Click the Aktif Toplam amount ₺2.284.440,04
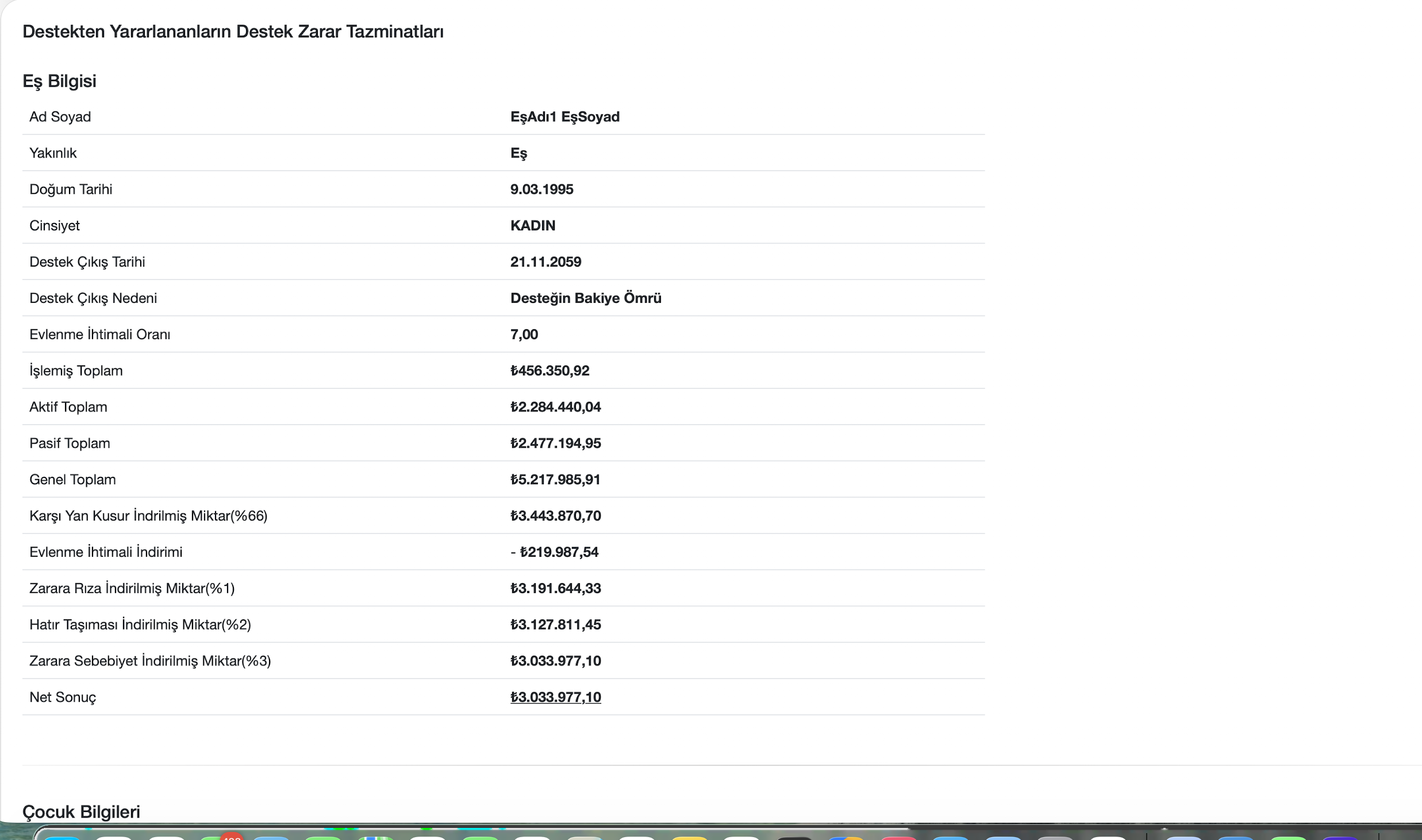The image size is (1422, 840). 555,407
